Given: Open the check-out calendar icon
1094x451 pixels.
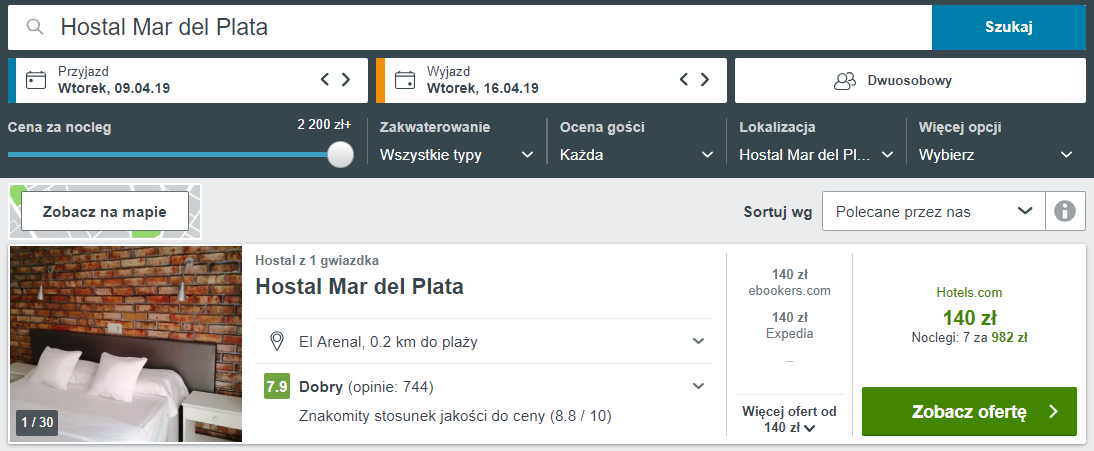Looking at the screenshot, I should 405,80.
